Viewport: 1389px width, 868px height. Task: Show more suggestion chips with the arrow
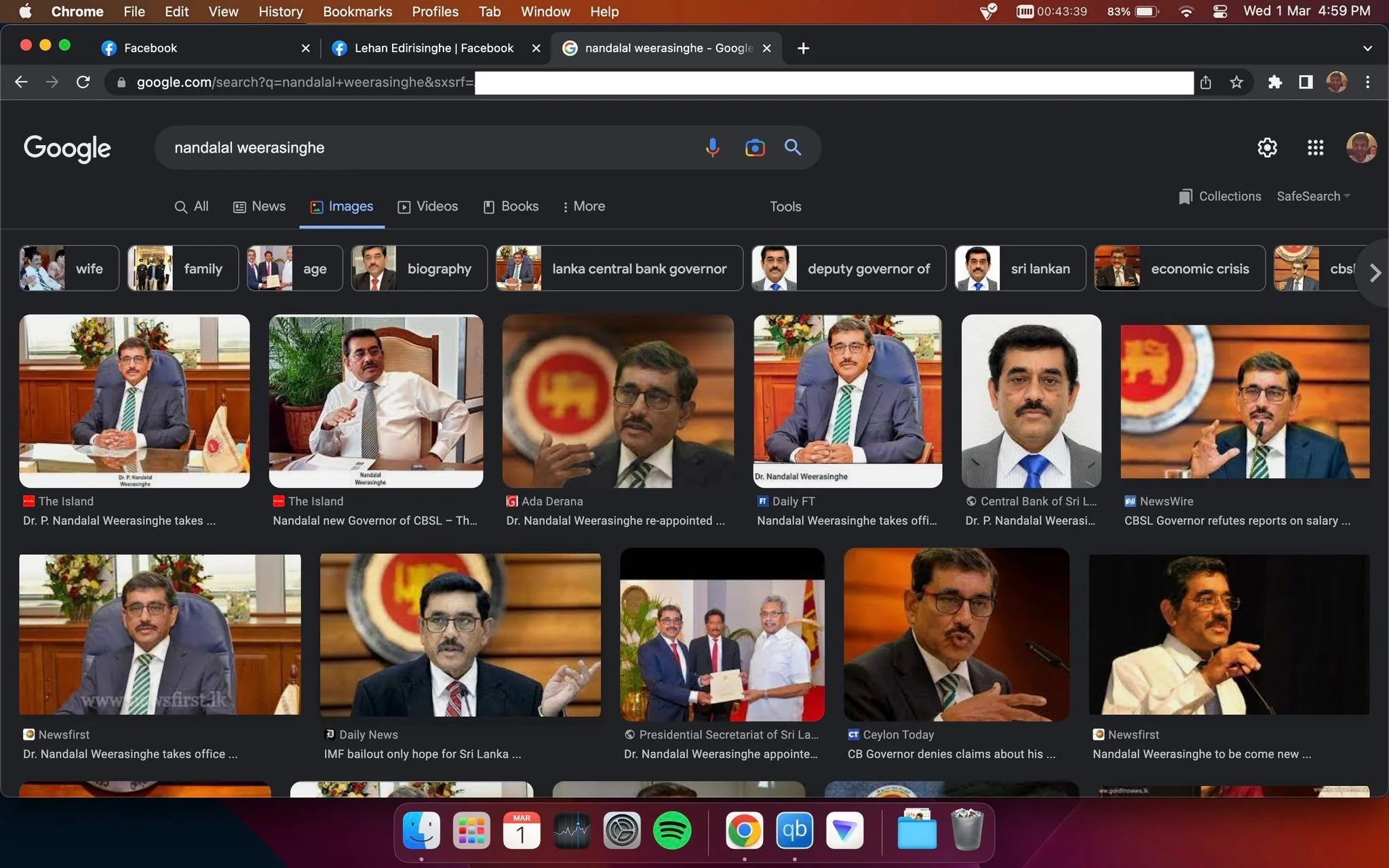pos(1375,273)
